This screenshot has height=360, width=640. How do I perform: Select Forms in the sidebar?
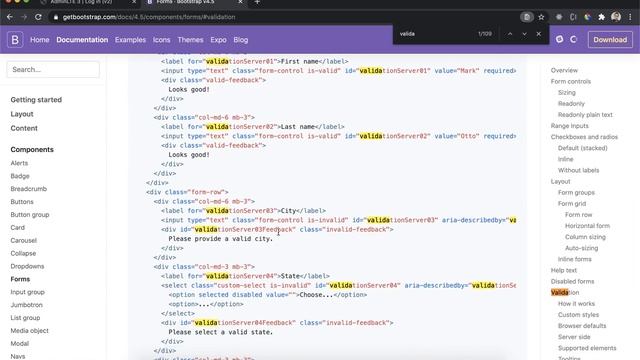pos(20,279)
